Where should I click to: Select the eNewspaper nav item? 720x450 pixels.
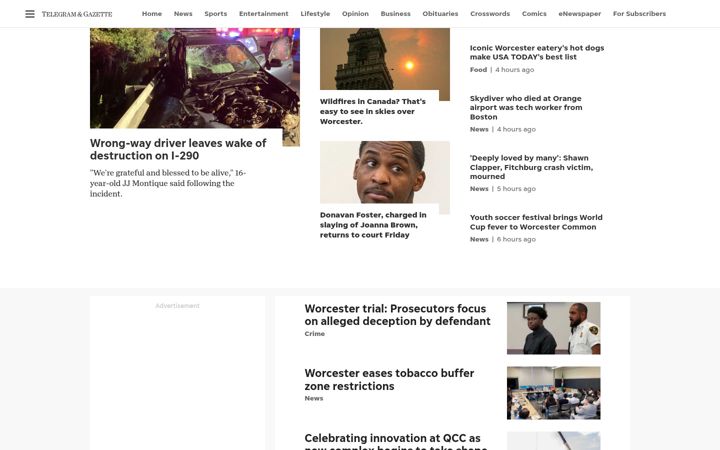coord(579,14)
